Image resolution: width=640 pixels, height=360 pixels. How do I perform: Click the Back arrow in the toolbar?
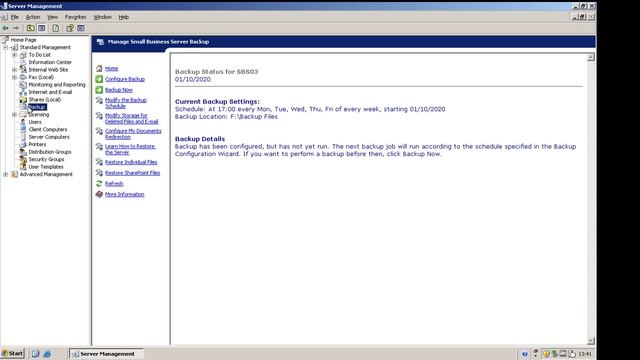coord(5,28)
